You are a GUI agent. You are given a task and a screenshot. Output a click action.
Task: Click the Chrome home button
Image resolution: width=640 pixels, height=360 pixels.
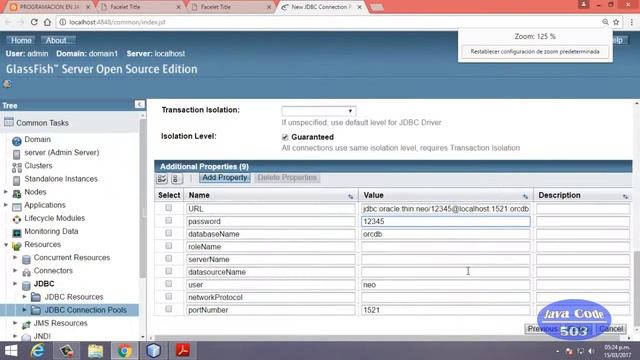[x=47, y=22]
